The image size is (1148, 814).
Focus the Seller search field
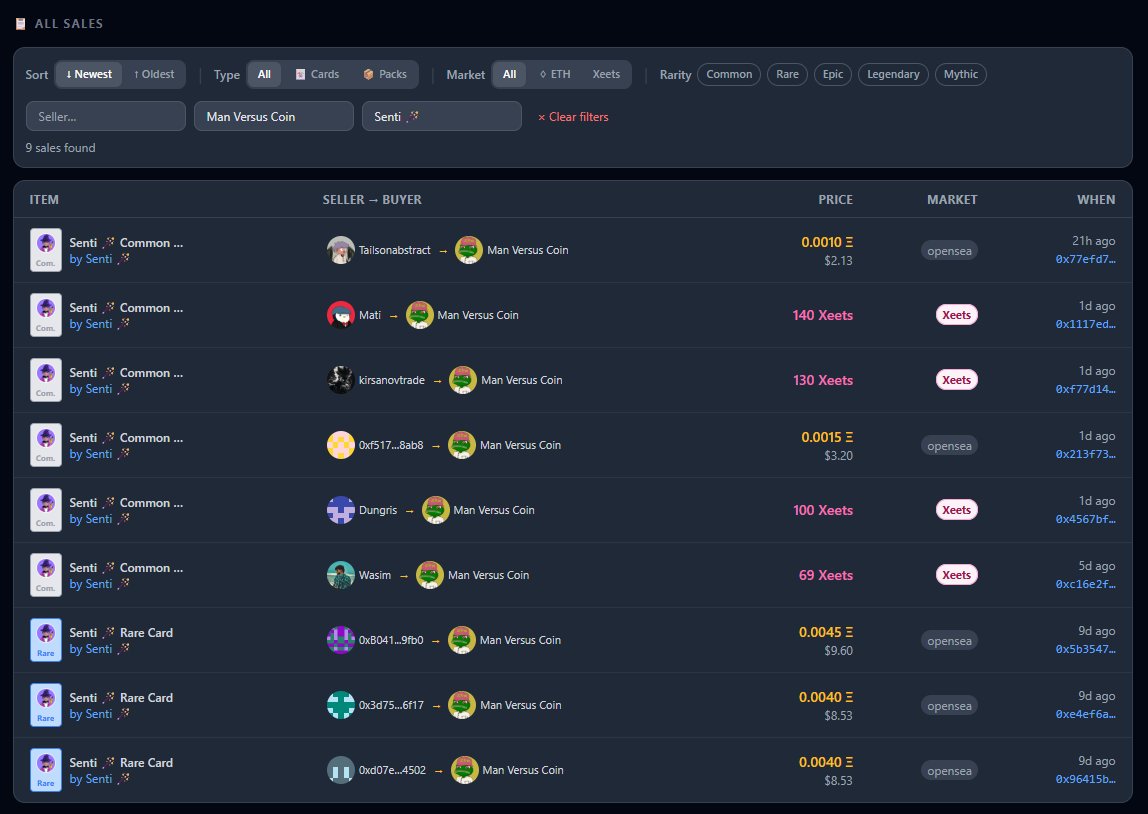[105, 116]
